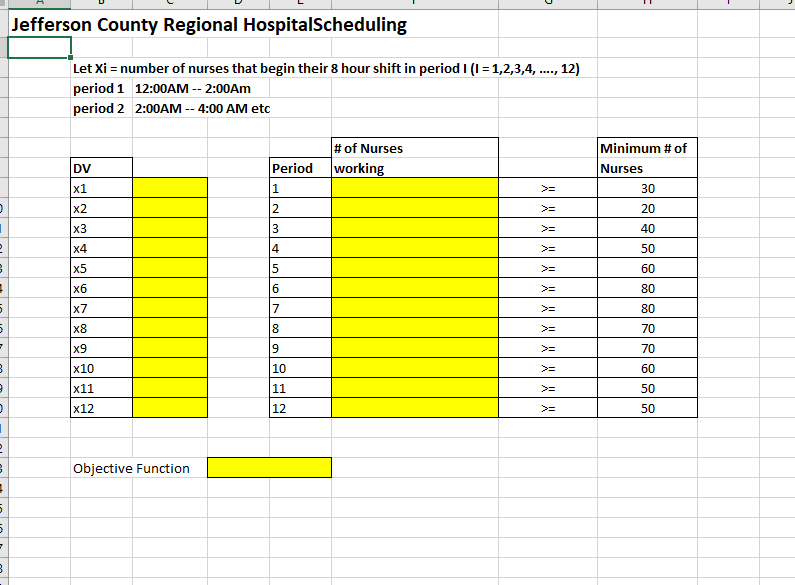
Task: Click the "# of Nurses working" header cell
Action: coord(415,158)
